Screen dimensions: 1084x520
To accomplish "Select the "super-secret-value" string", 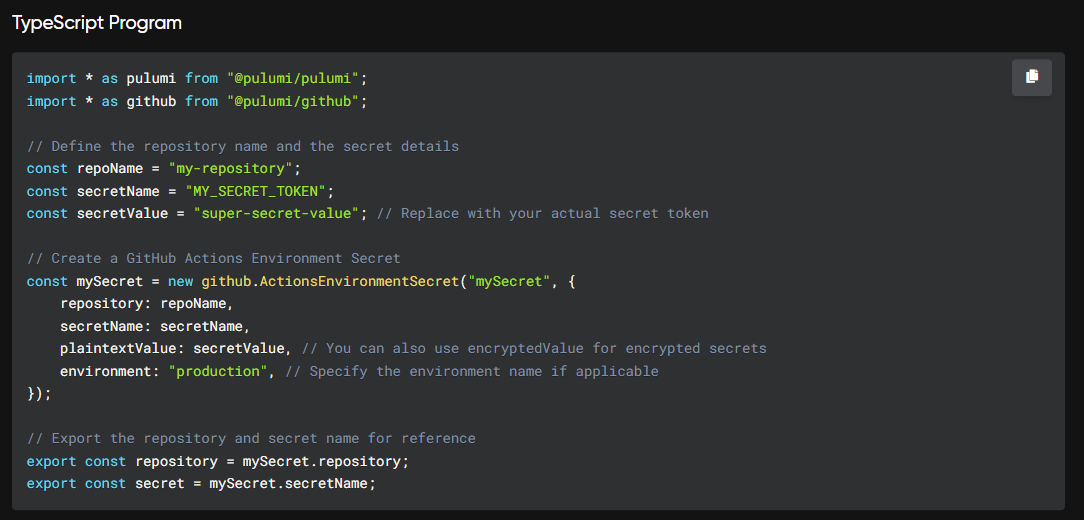I will [x=277, y=214].
